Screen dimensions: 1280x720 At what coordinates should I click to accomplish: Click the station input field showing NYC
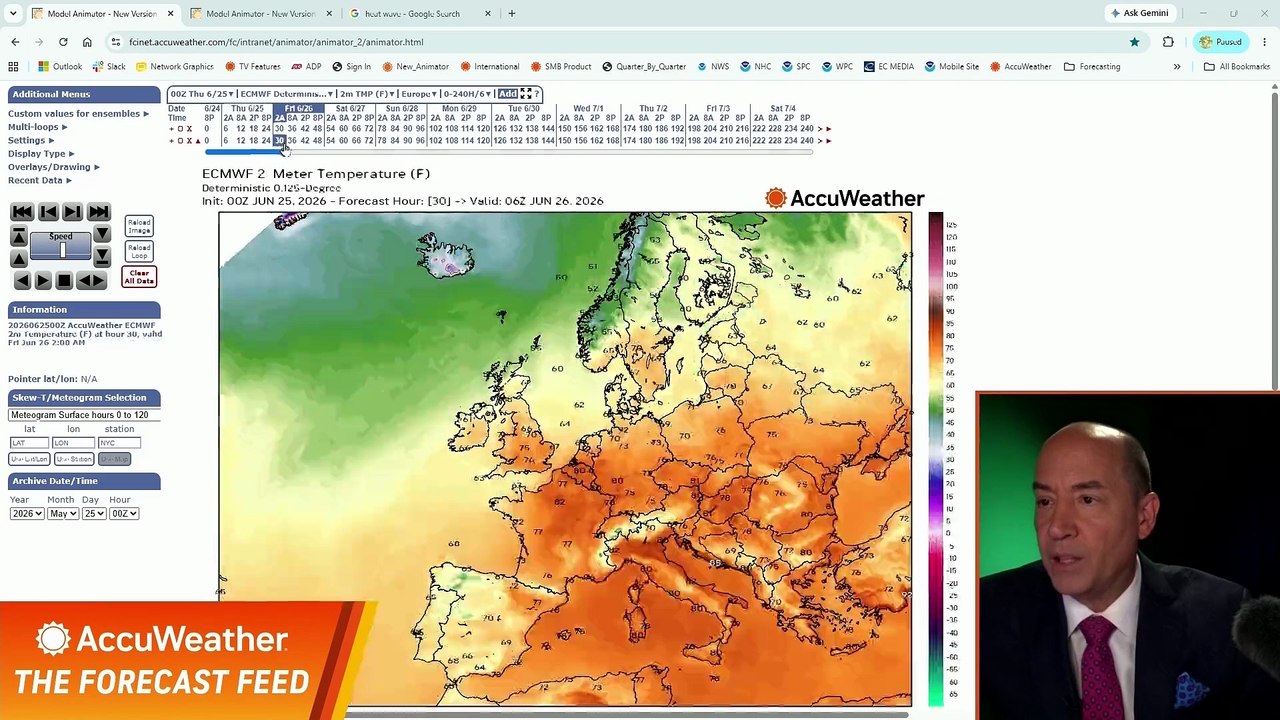click(x=119, y=442)
